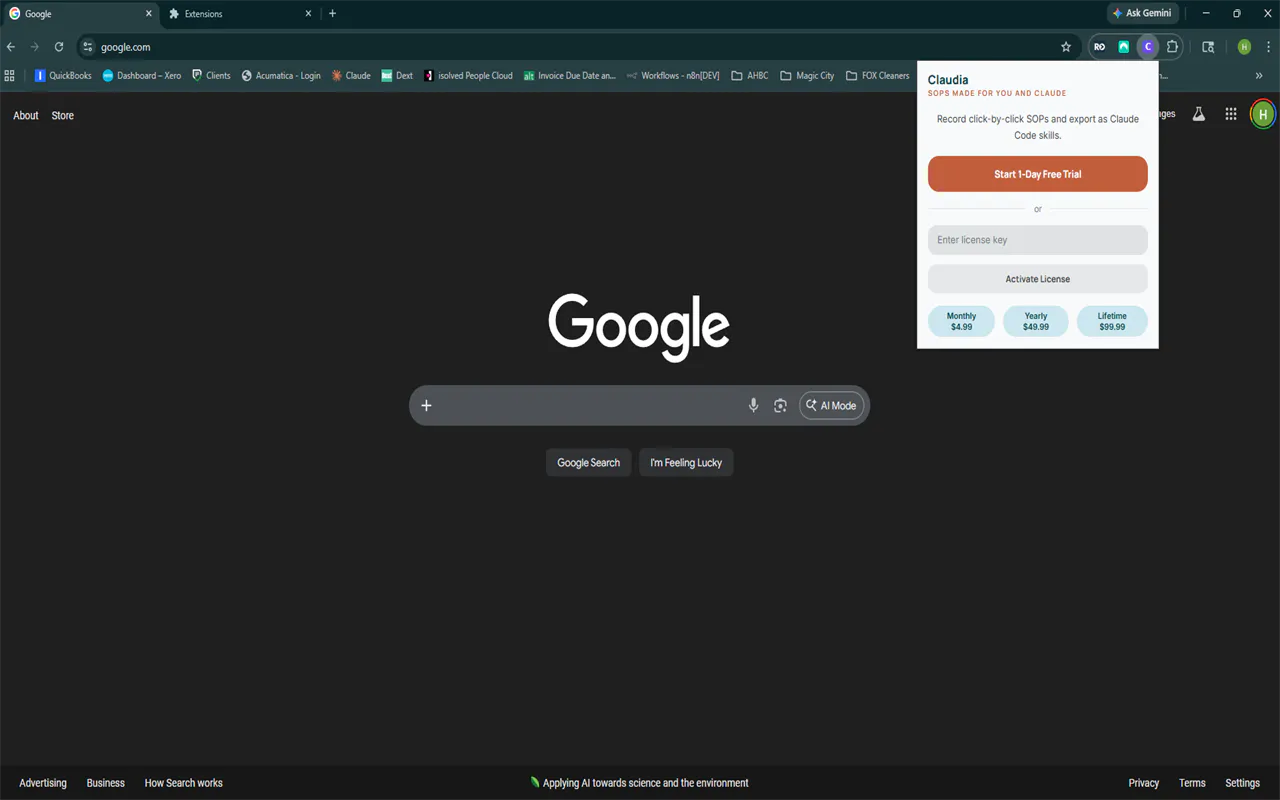The width and height of the screenshot is (1280, 800).
Task: Search by image with Lens icon
Action: [780, 405]
